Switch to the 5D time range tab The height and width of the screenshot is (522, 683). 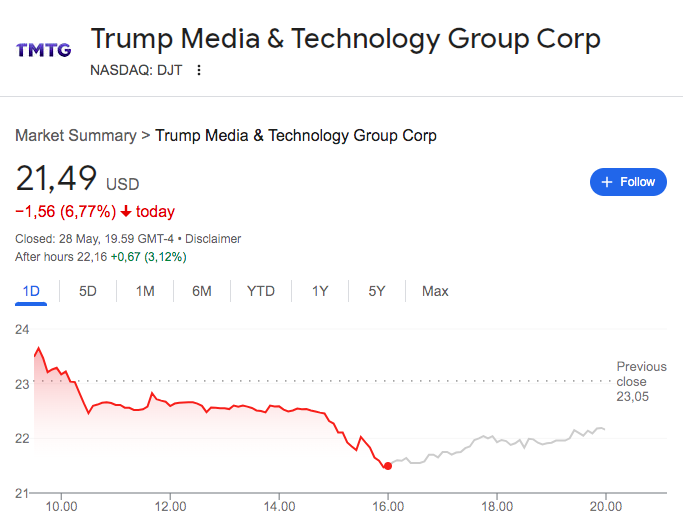tap(88, 291)
